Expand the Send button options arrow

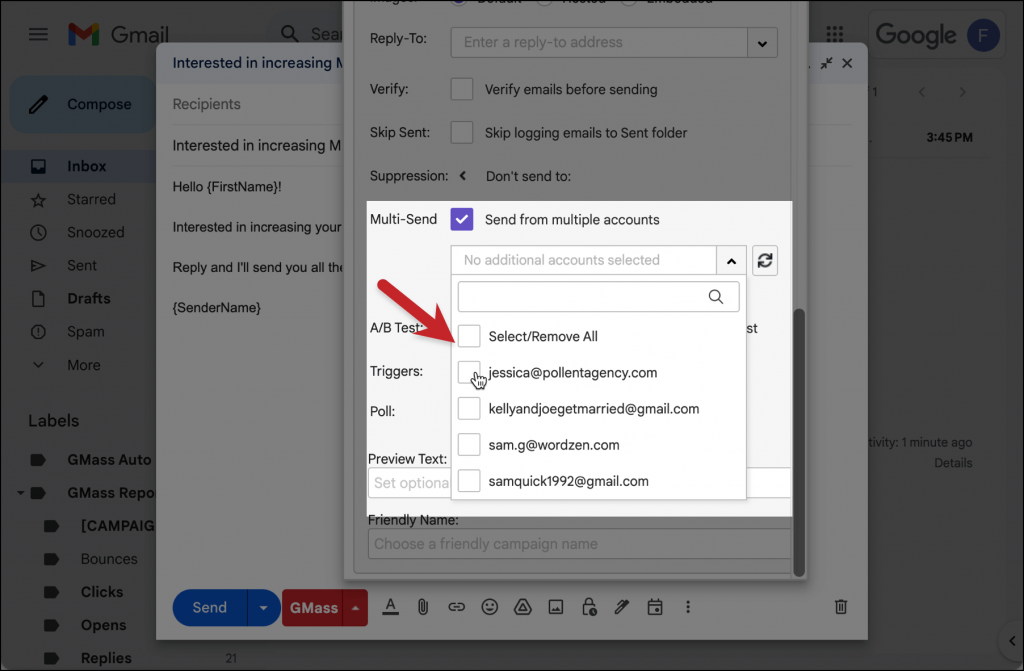261,607
